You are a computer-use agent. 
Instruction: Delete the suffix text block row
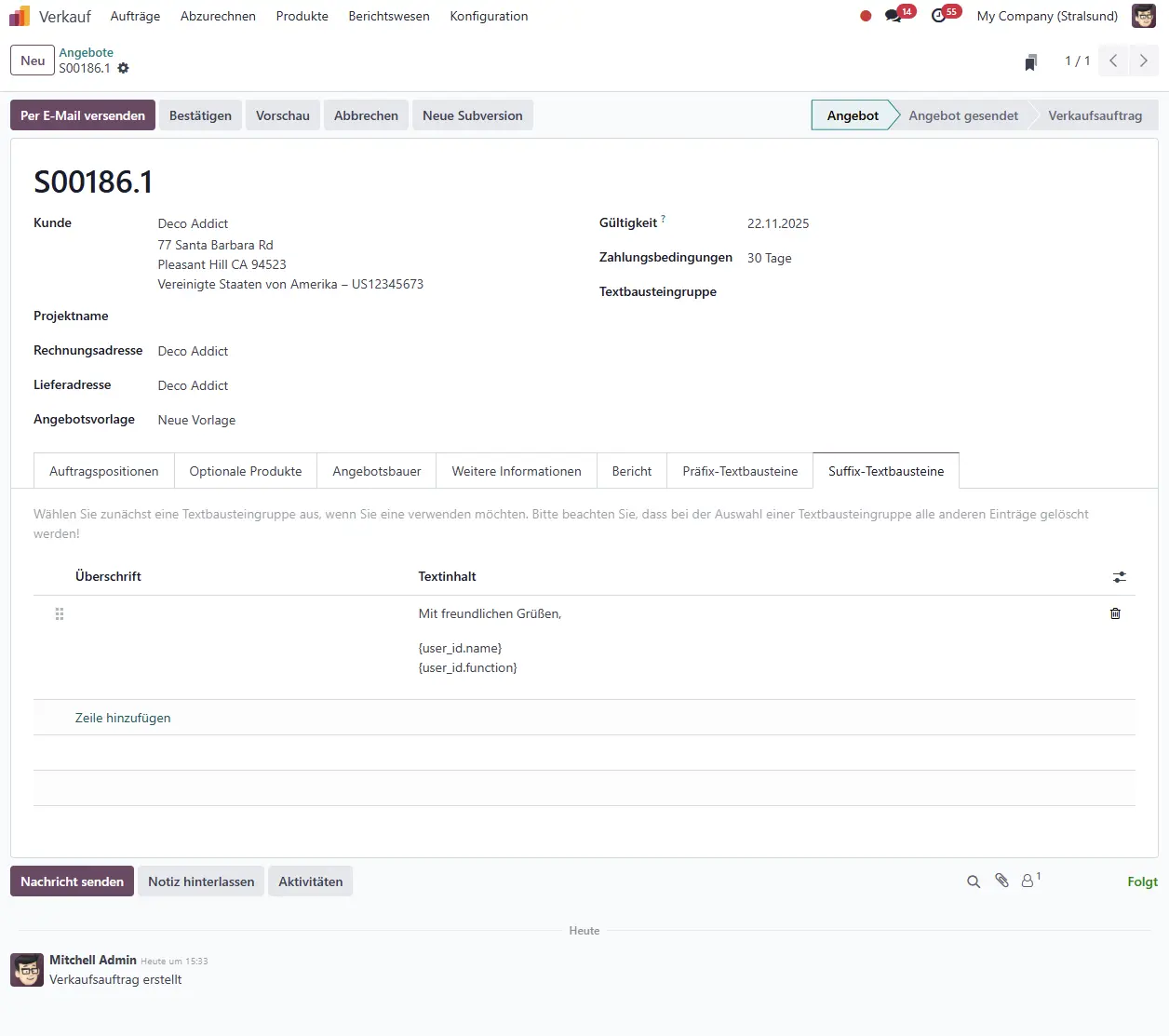(x=1115, y=613)
